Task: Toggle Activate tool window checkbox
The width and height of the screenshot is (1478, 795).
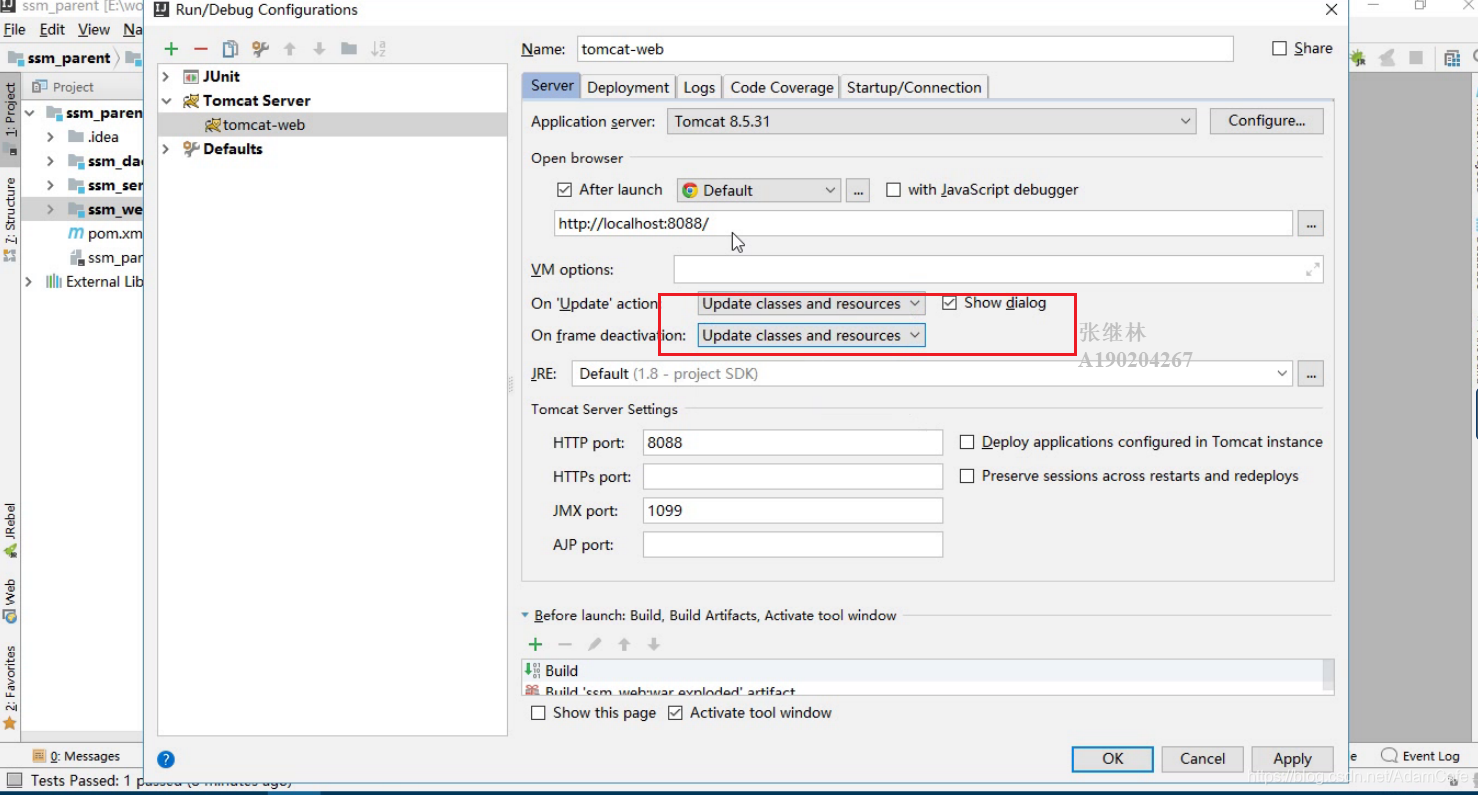Action: pyautogui.click(x=675, y=713)
